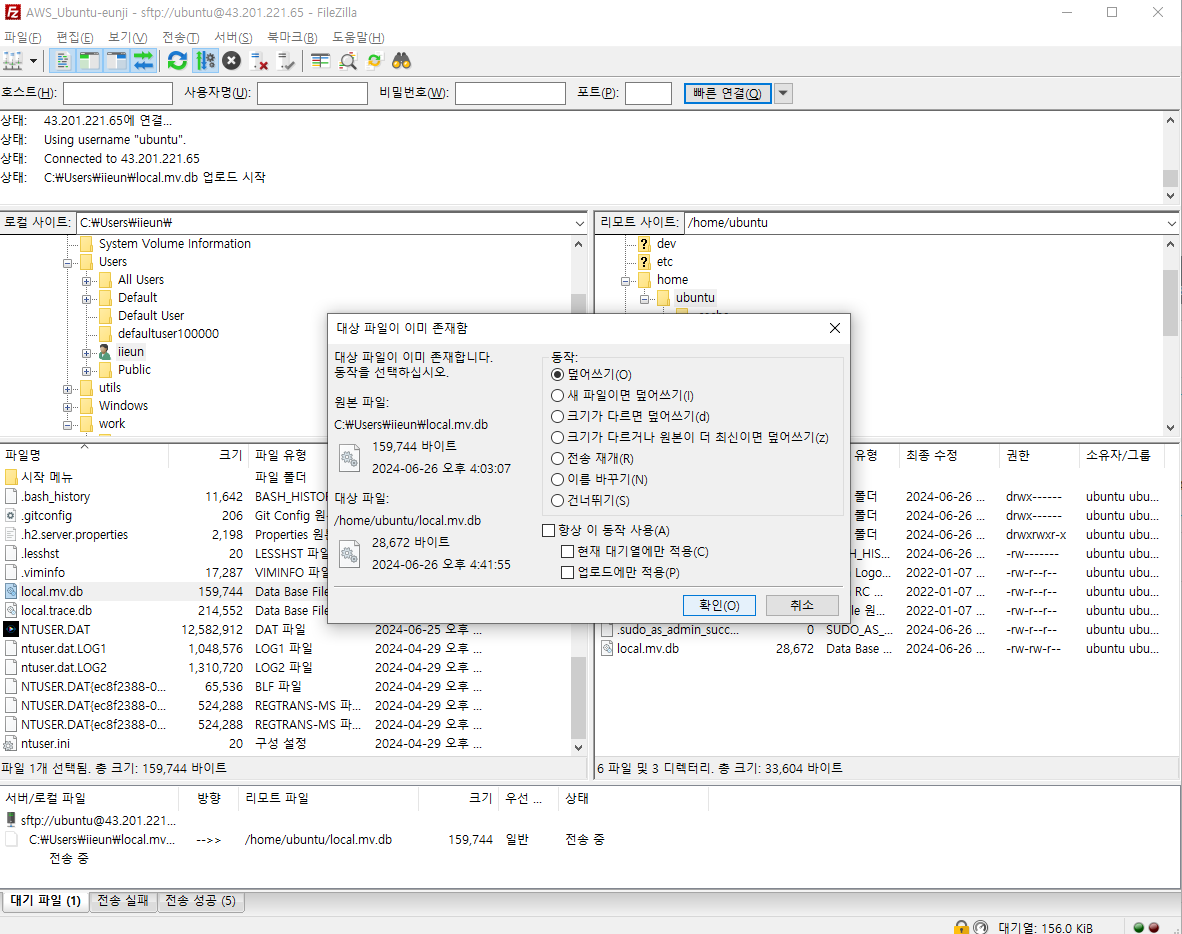The image size is (1182, 934).
Task: Open the Edit menu (편집)
Action: pyautogui.click(x=75, y=38)
